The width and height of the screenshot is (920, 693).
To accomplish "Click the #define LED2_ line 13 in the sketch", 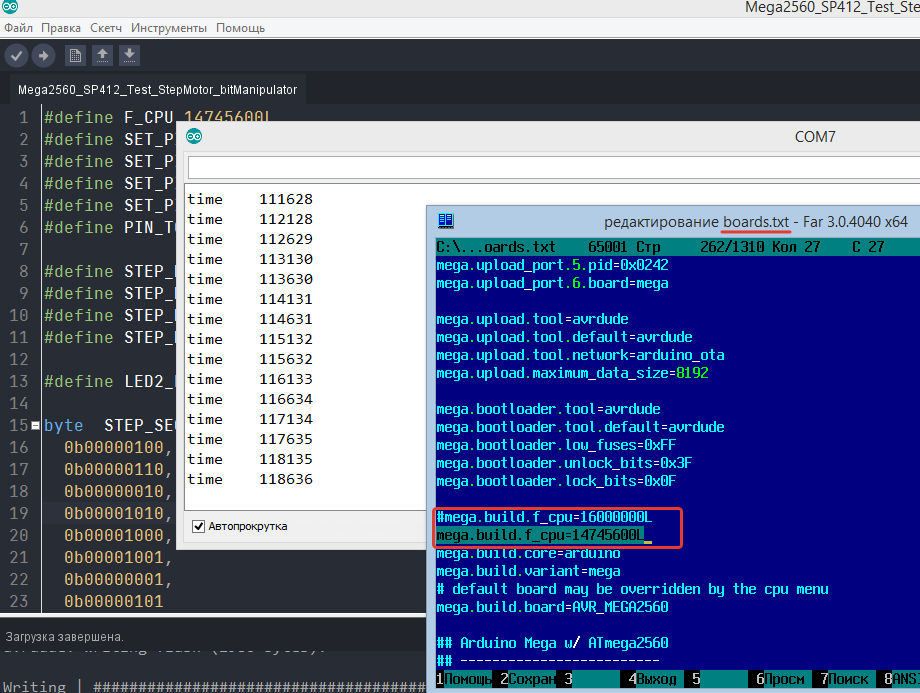I will [109, 381].
